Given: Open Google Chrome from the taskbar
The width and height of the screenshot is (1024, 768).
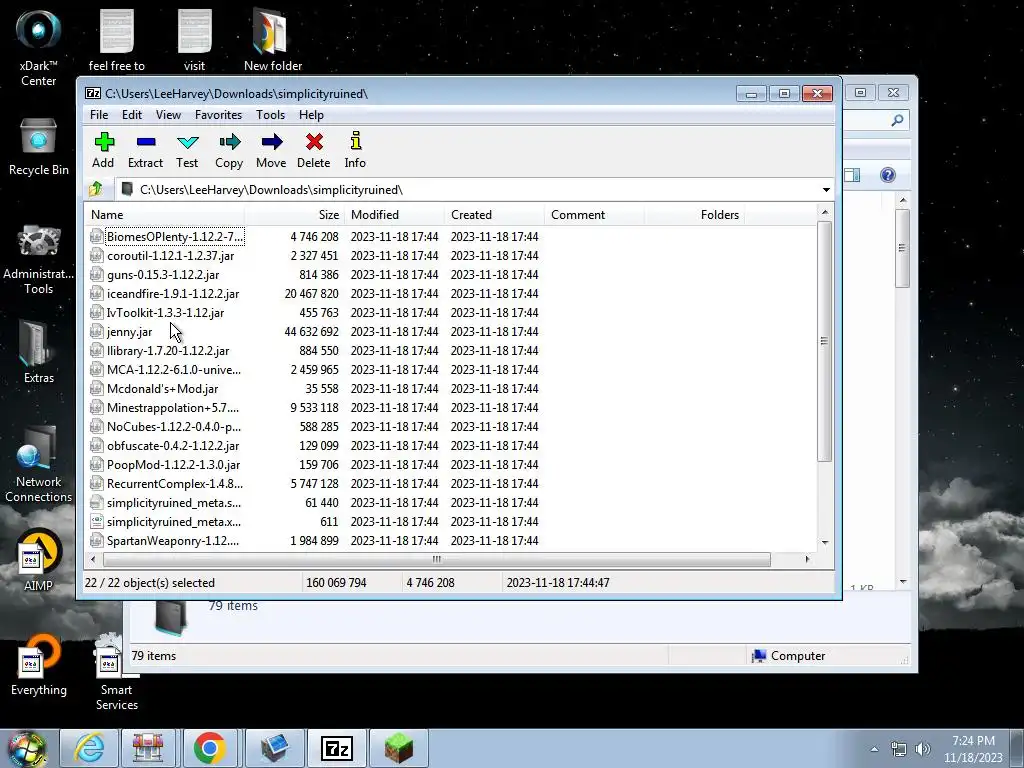Looking at the screenshot, I should pyautogui.click(x=210, y=748).
